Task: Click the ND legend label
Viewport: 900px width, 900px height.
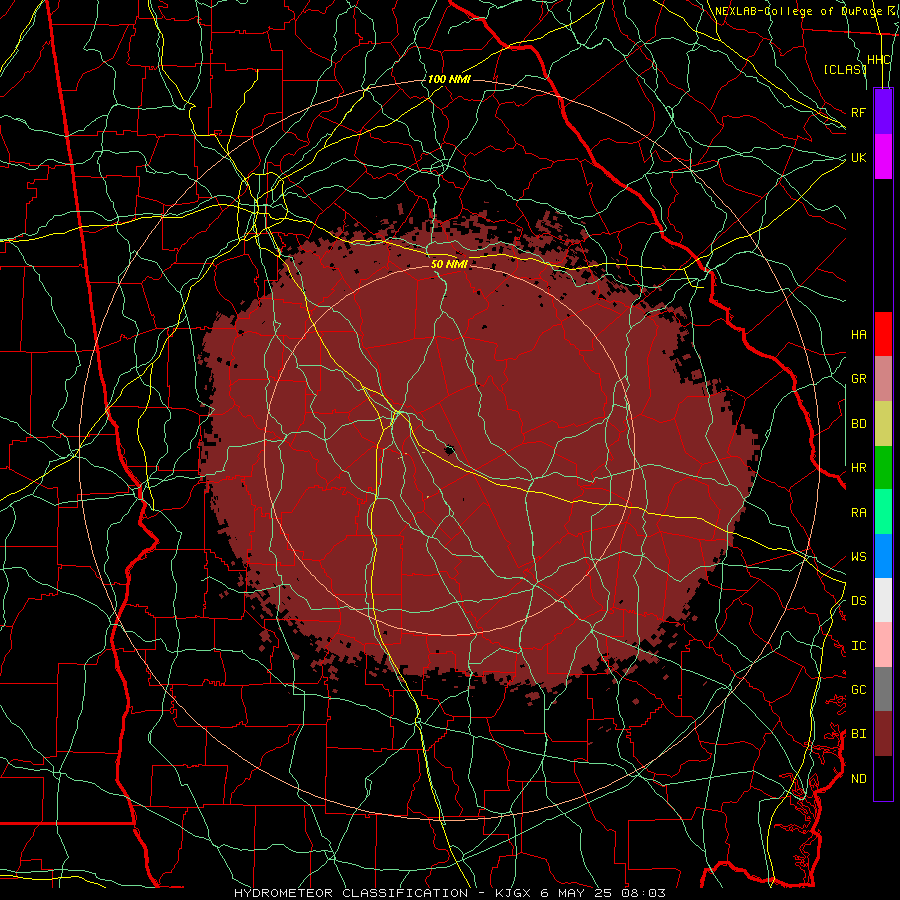Action: [x=859, y=779]
